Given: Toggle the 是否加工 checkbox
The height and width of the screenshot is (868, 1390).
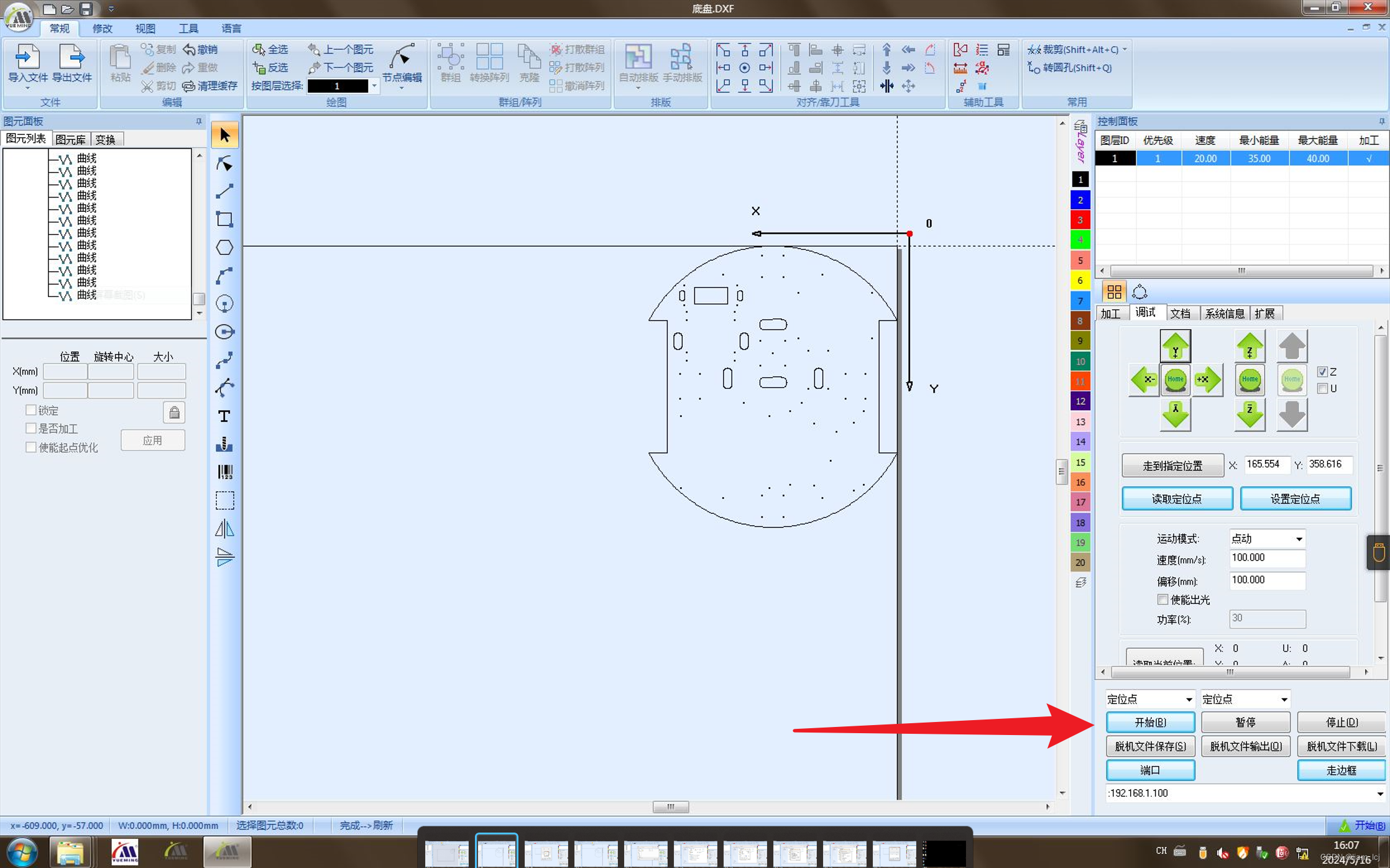Looking at the screenshot, I should (30, 428).
